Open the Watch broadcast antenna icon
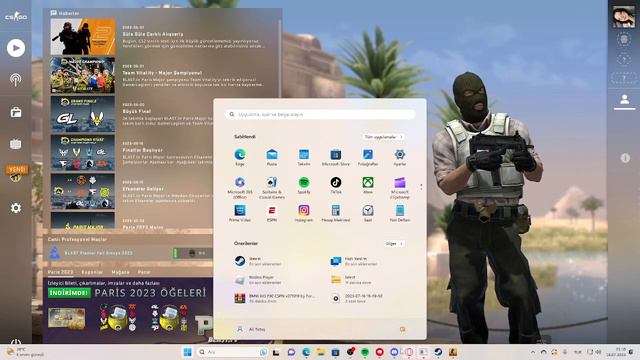Viewport: 640px width, 360px height. coord(16,80)
